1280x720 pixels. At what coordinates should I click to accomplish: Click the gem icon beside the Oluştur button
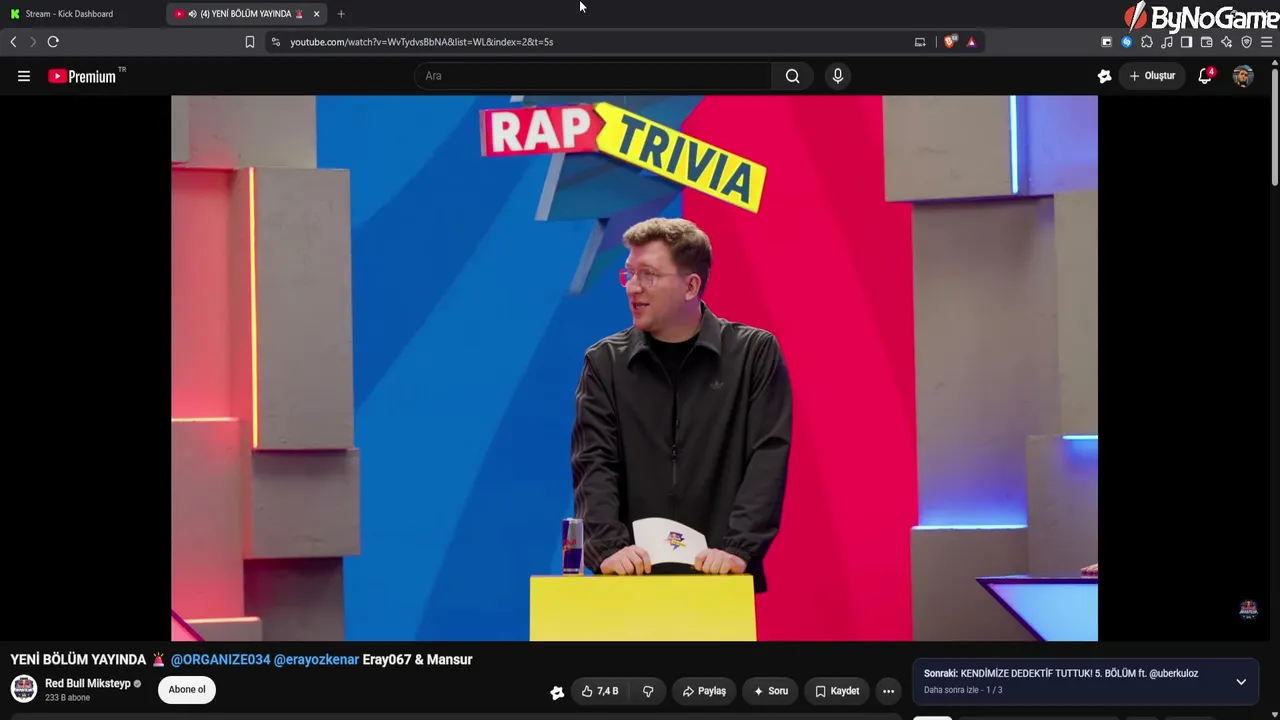pyautogui.click(x=1104, y=76)
